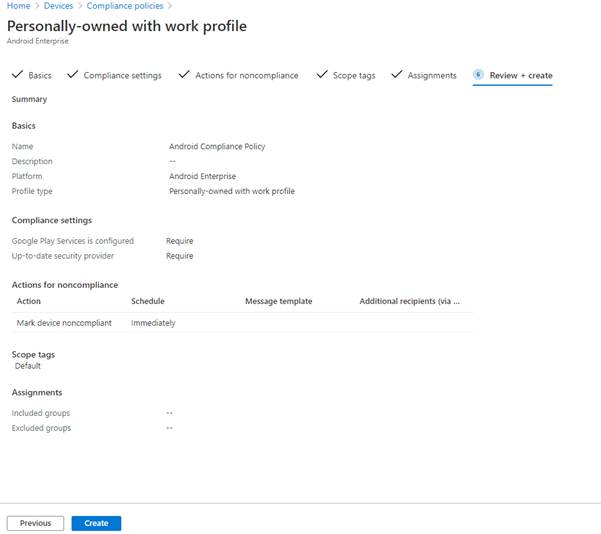Click the step 6 circle badge
601x534 pixels.
point(479,75)
